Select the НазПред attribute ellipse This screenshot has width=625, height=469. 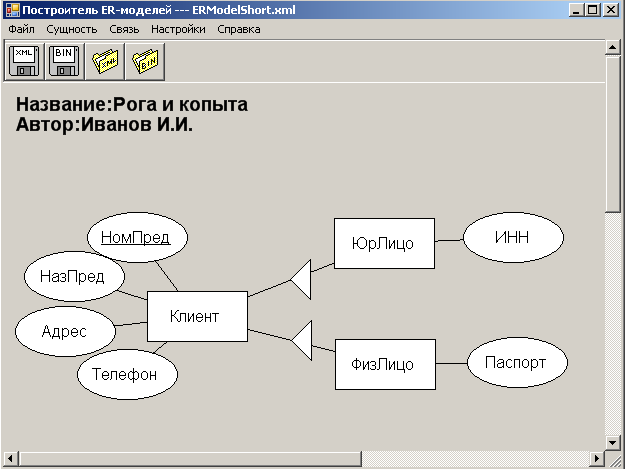click(x=74, y=276)
